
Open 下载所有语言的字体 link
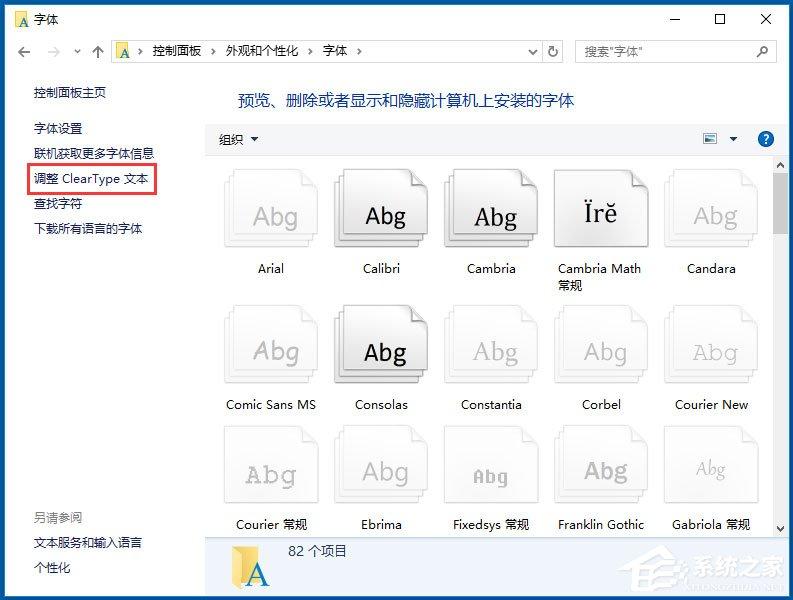(88, 229)
